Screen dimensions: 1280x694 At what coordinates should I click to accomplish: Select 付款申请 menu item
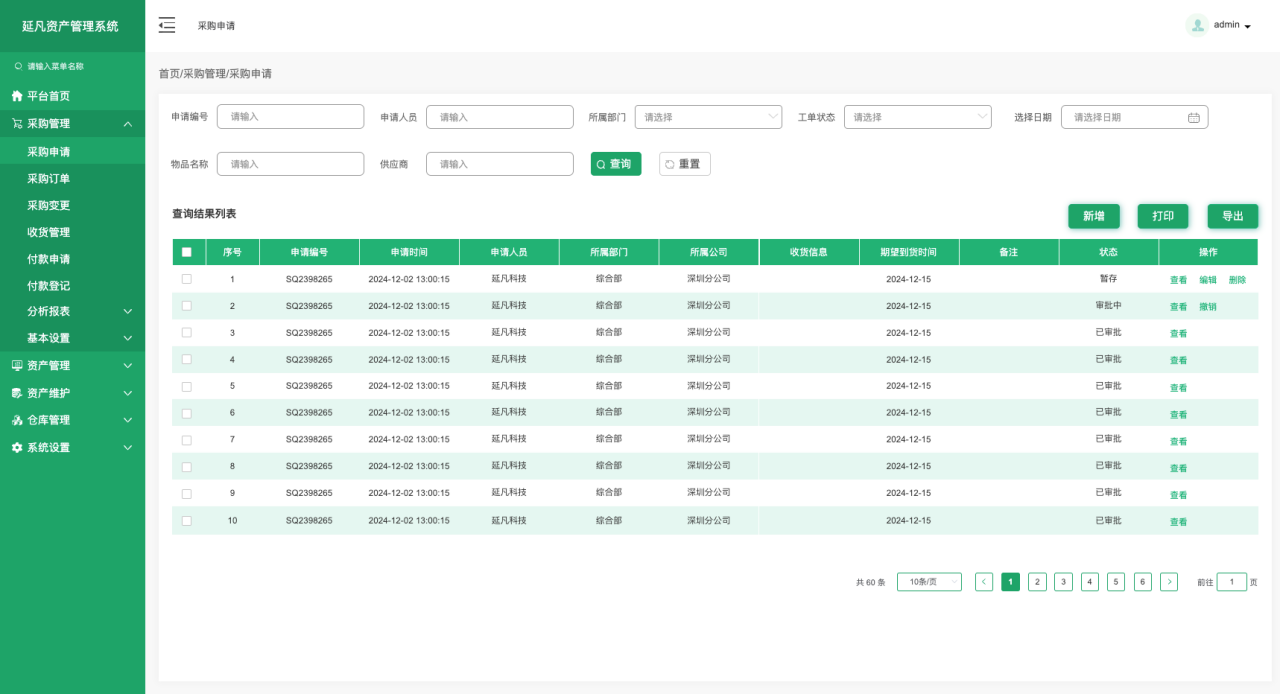tap(48, 259)
